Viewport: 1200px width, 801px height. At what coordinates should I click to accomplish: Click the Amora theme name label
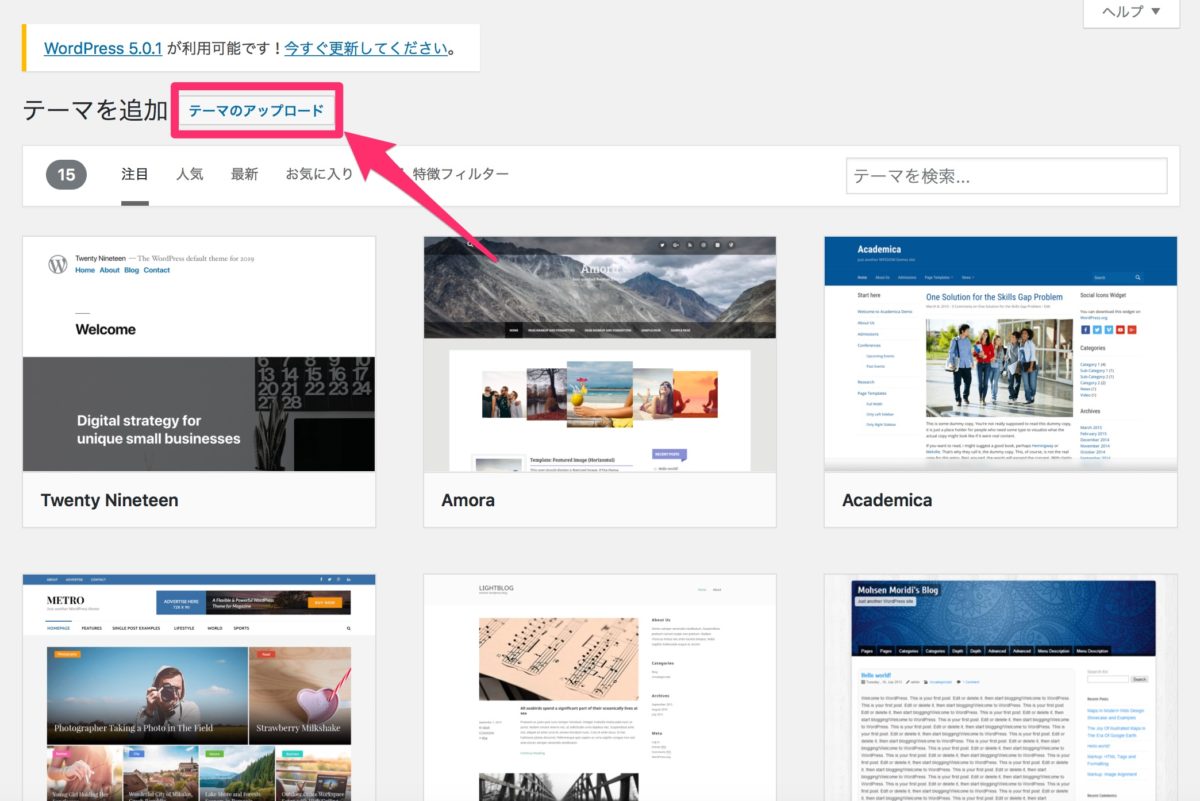(468, 500)
